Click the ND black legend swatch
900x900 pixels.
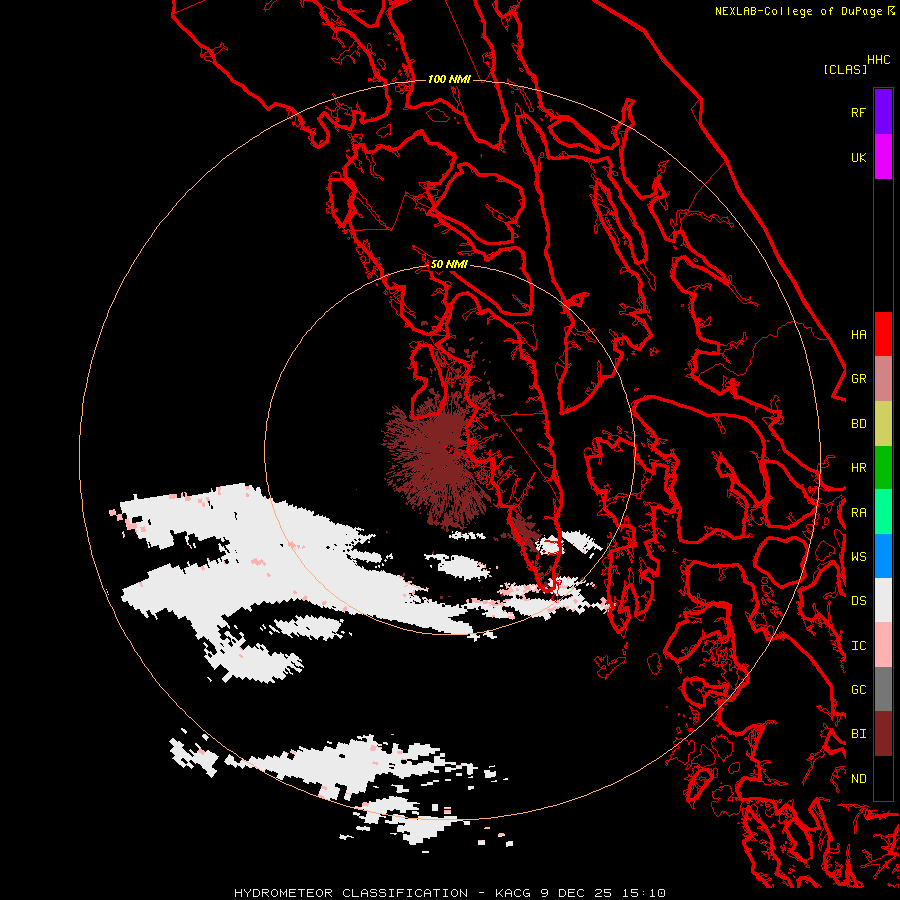(x=883, y=778)
